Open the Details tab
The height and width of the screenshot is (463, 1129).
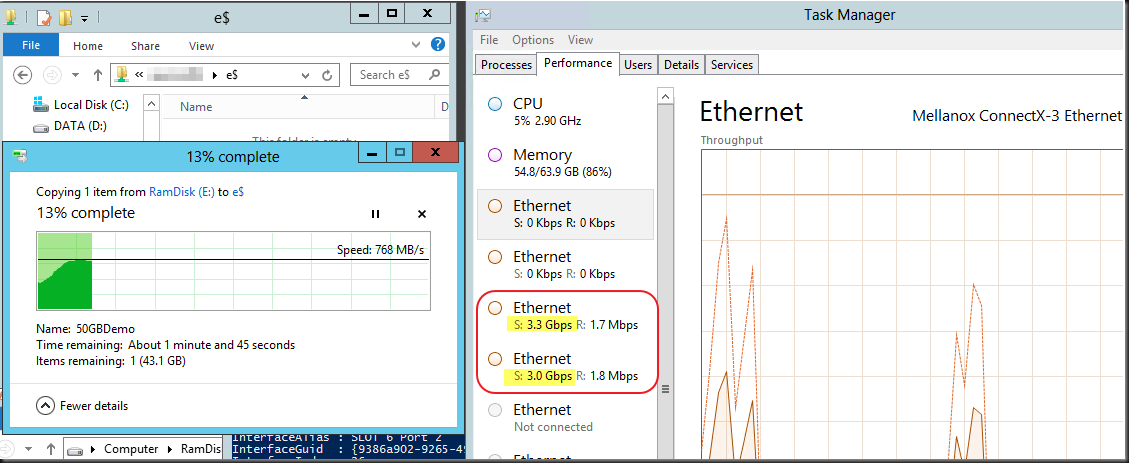point(681,65)
